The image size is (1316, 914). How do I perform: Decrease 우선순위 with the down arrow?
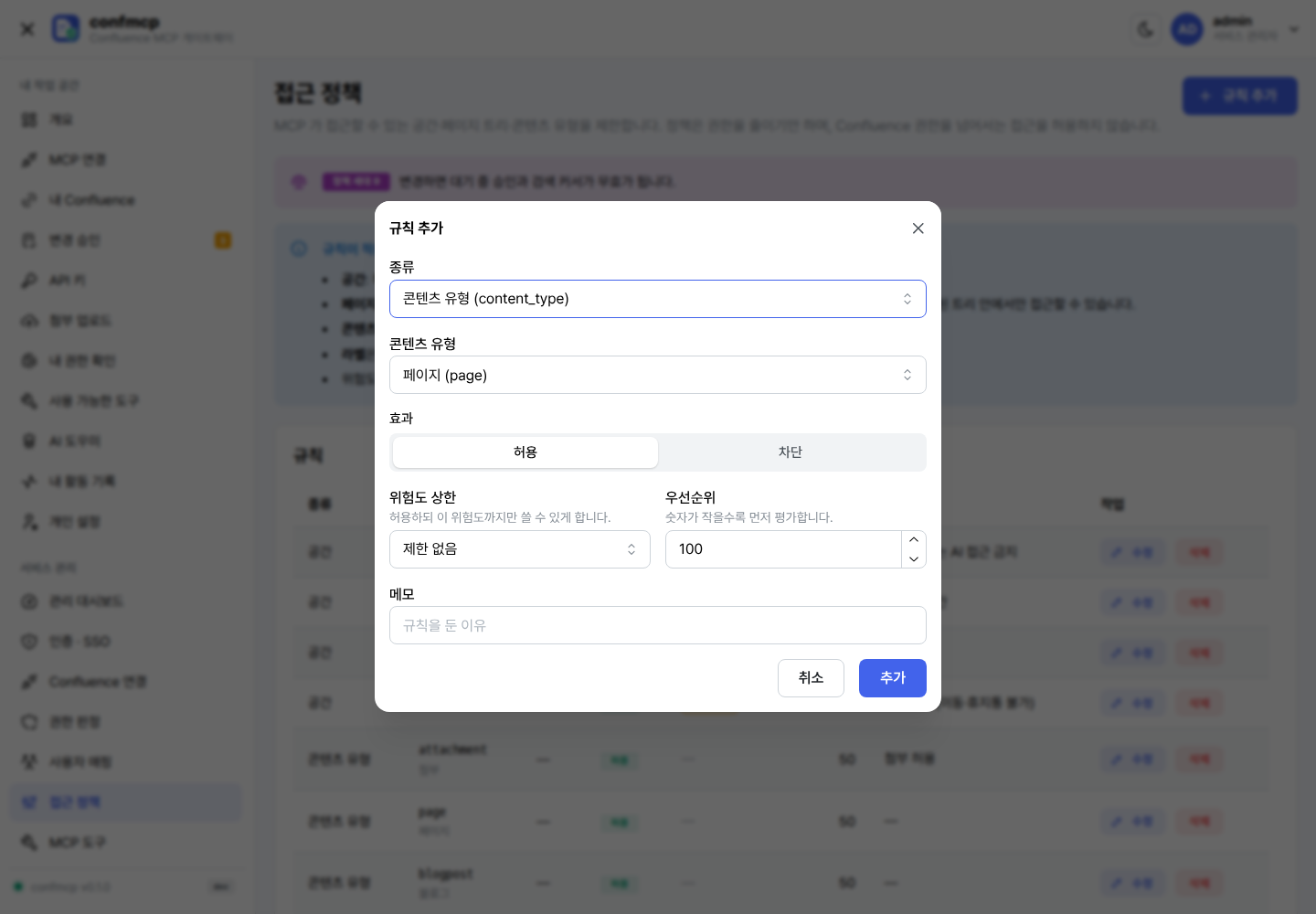point(914,559)
